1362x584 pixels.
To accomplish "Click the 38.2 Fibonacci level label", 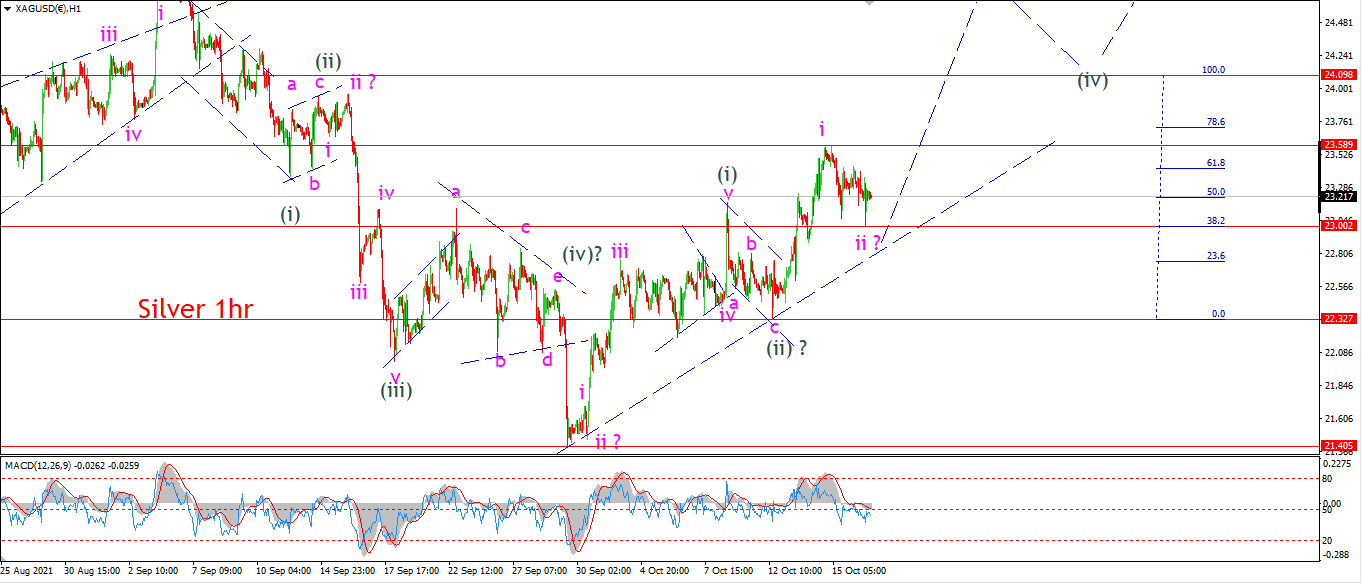I will [x=1216, y=221].
